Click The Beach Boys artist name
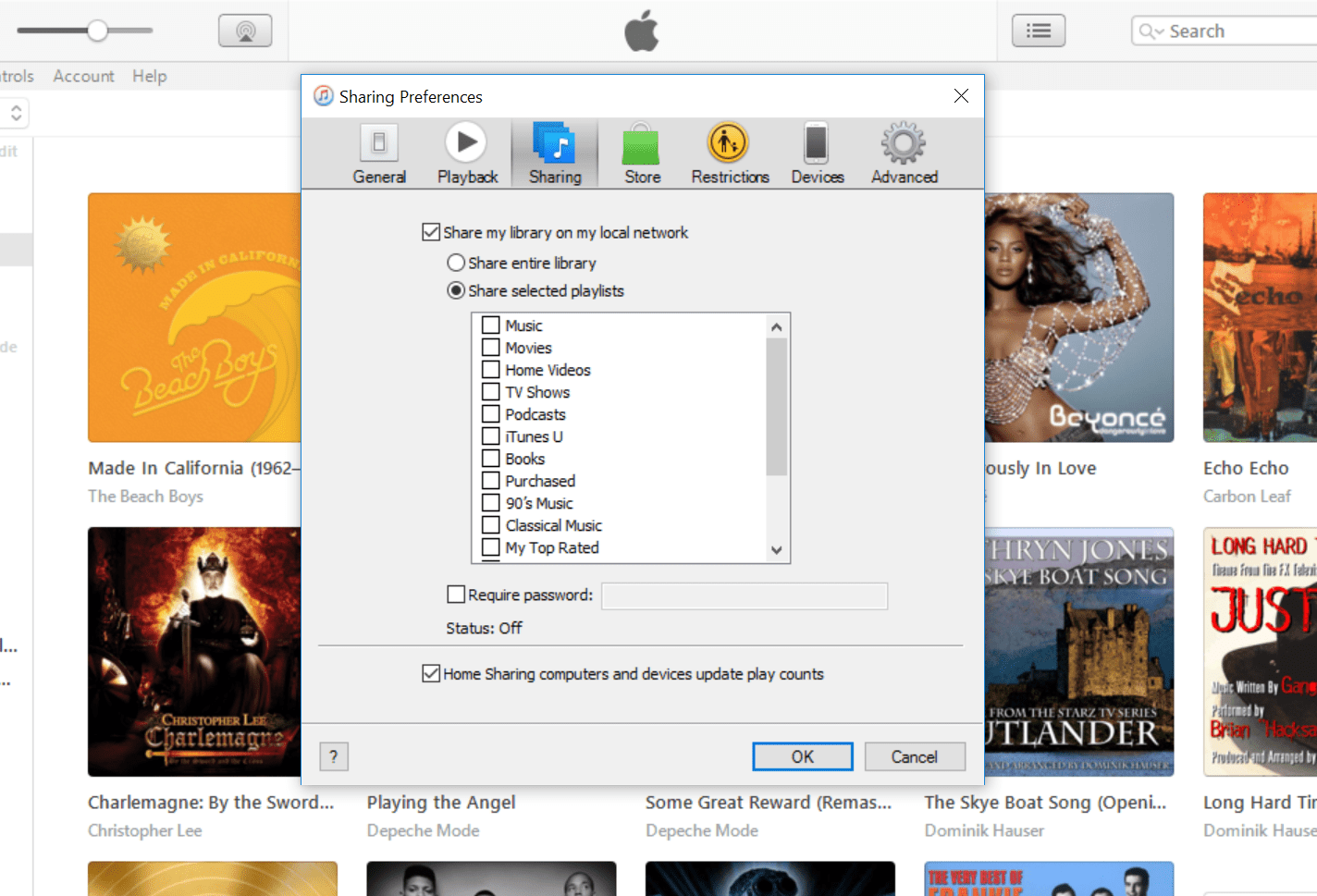The height and width of the screenshot is (896, 1317). [145, 497]
